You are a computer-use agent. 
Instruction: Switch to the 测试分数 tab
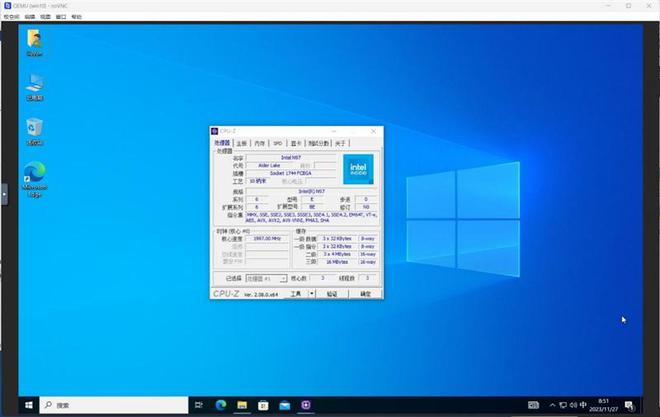[x=319, y=143]
